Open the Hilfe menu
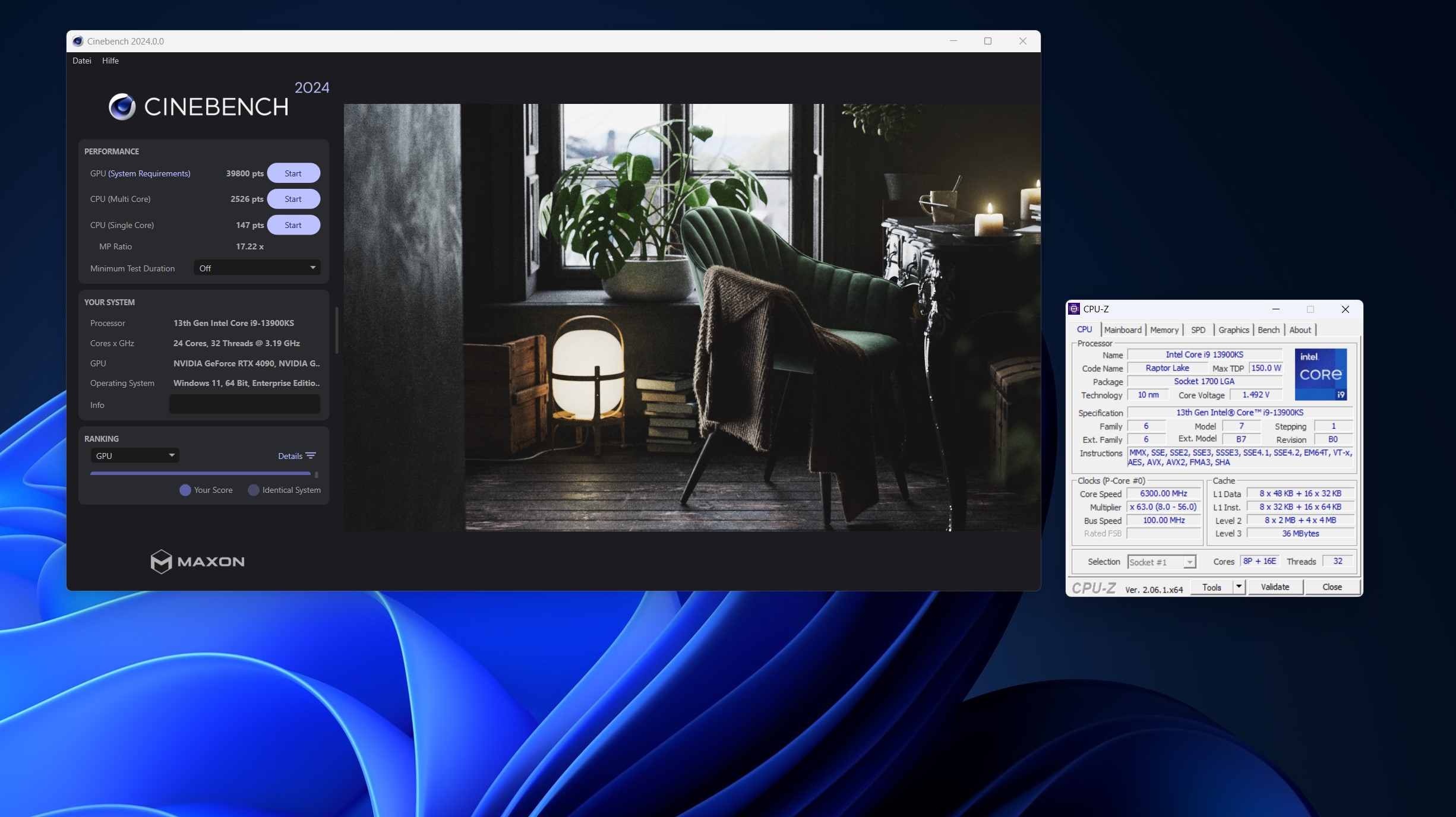Screen dimensions: 1456x817 (x=110, y=61)
